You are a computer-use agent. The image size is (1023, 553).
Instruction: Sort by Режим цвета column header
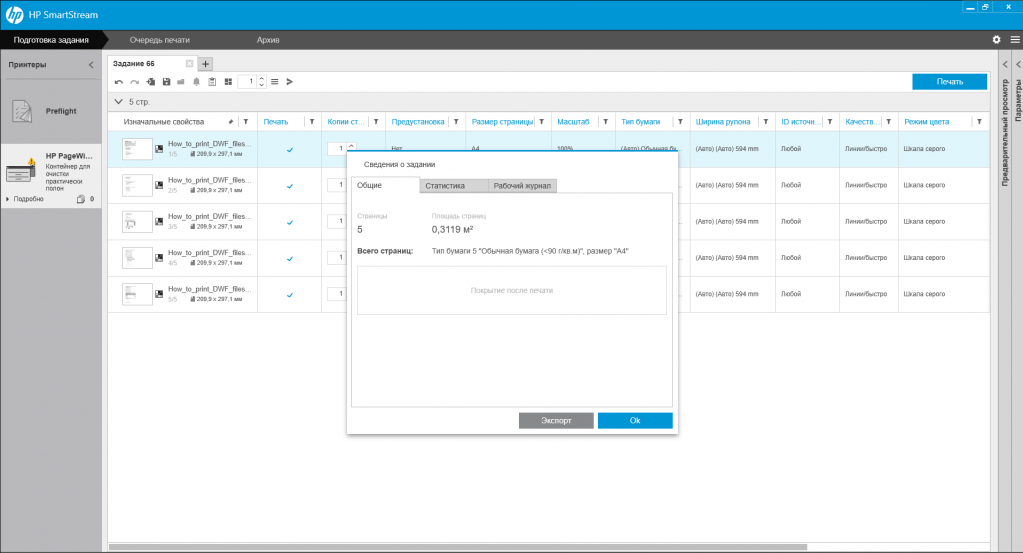[926, 122]
